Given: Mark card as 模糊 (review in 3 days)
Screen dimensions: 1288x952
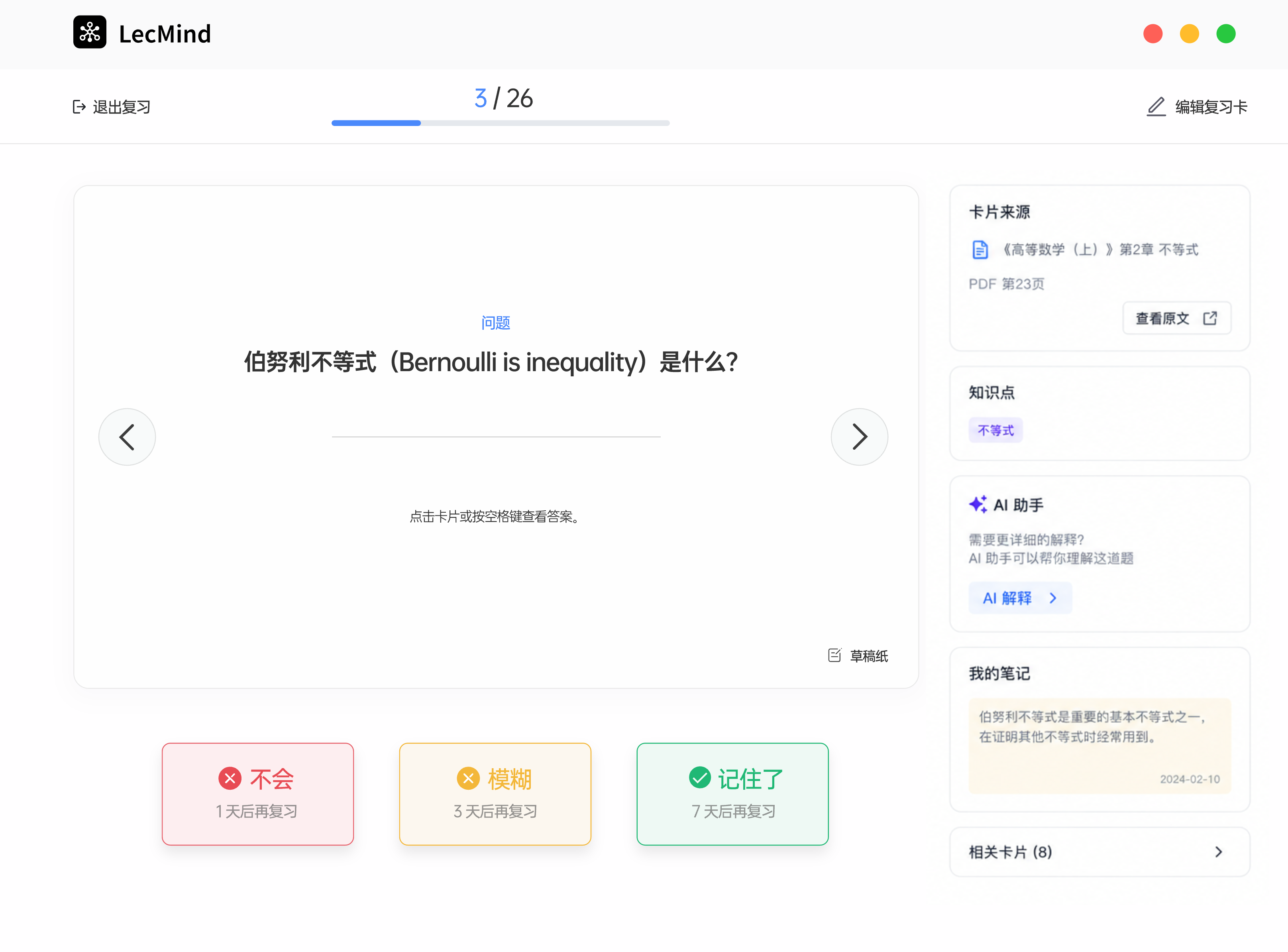Looking at the screenshot, I should pos(495,794).
